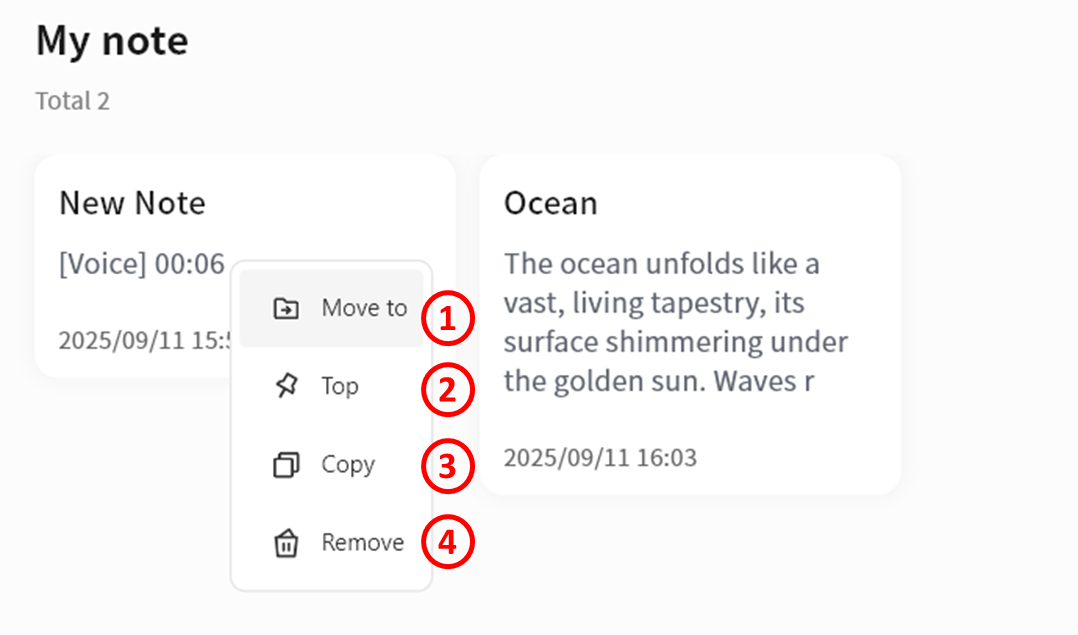This screenshot has height=635, width=1078.
Task: Click the Ocean note preview text
Action: tap(675, 322)
